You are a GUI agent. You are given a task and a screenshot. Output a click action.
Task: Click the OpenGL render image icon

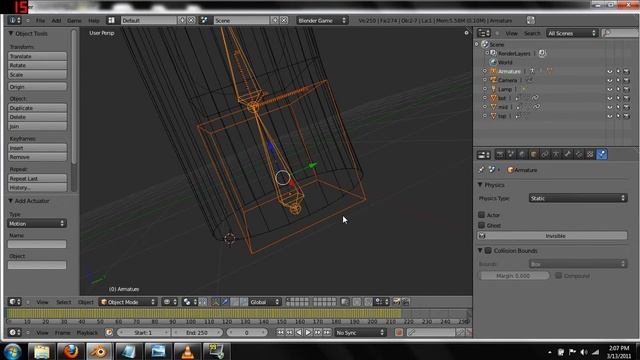[396, 302]
